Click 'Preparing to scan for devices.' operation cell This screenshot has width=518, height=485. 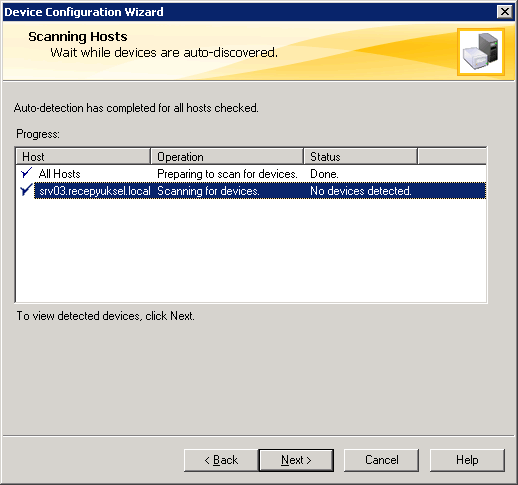coord(227,174)
